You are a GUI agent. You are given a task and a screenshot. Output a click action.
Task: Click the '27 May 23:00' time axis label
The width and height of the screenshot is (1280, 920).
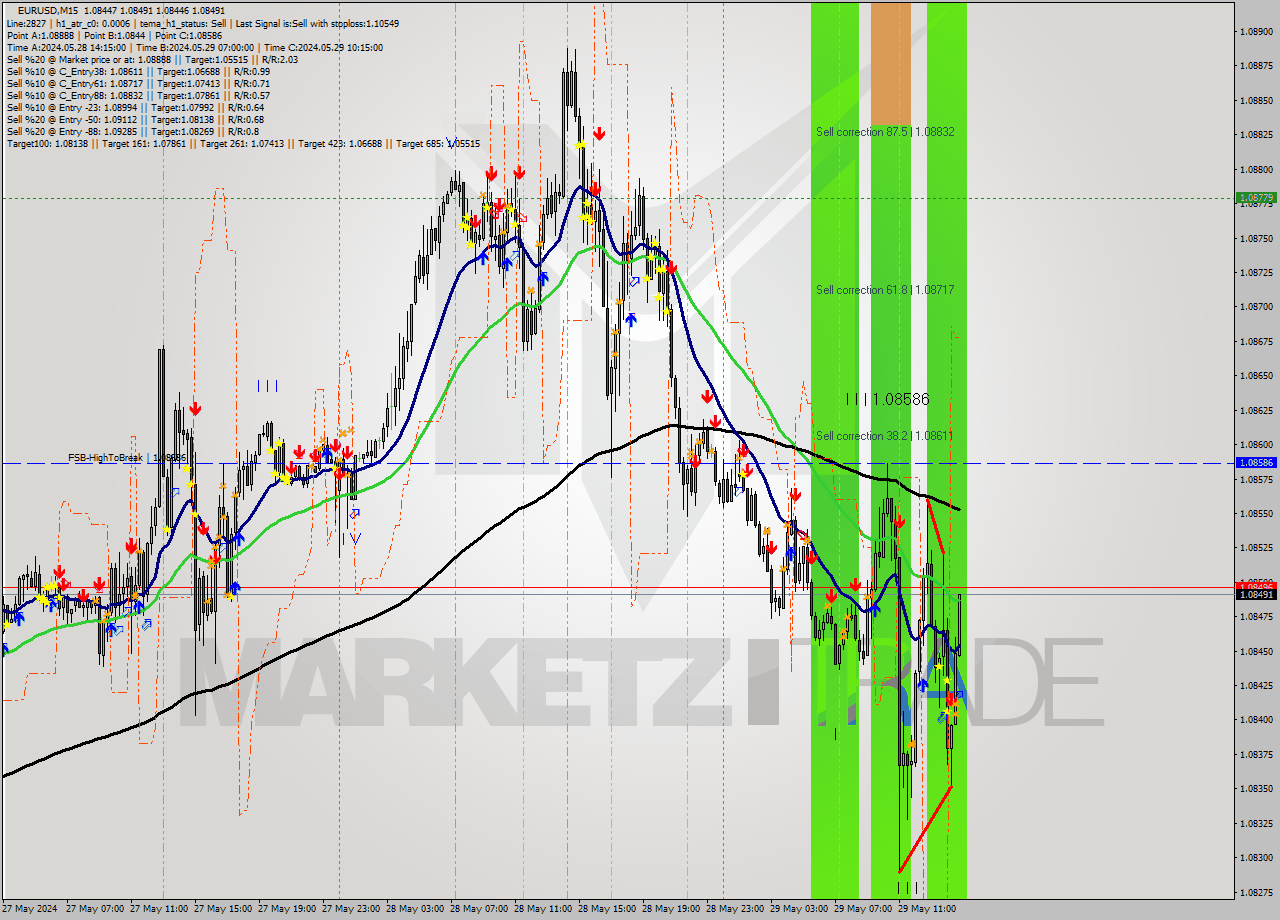352,909
